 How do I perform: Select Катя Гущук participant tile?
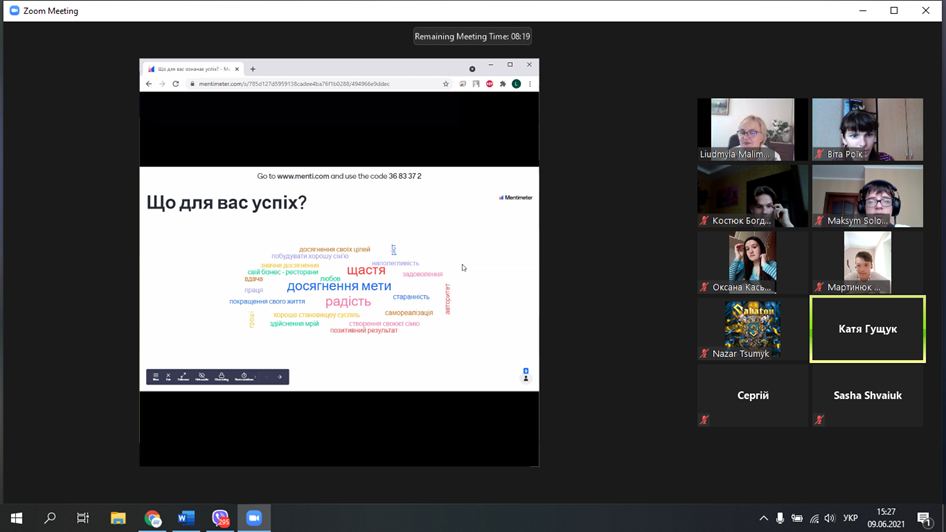pos(867,329)
